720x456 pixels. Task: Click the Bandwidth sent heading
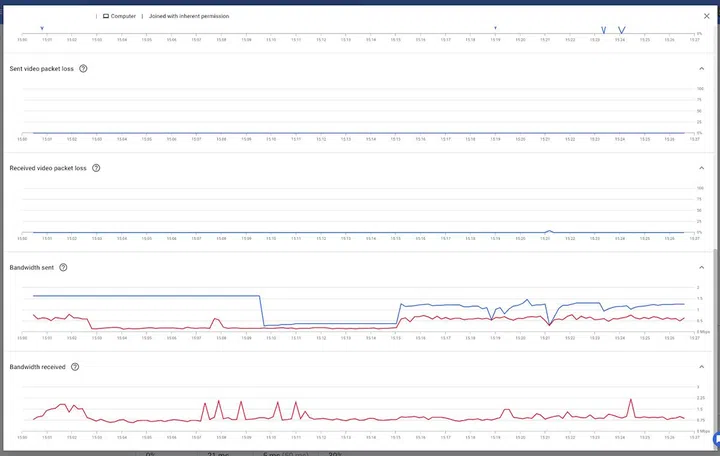(31, 268)
